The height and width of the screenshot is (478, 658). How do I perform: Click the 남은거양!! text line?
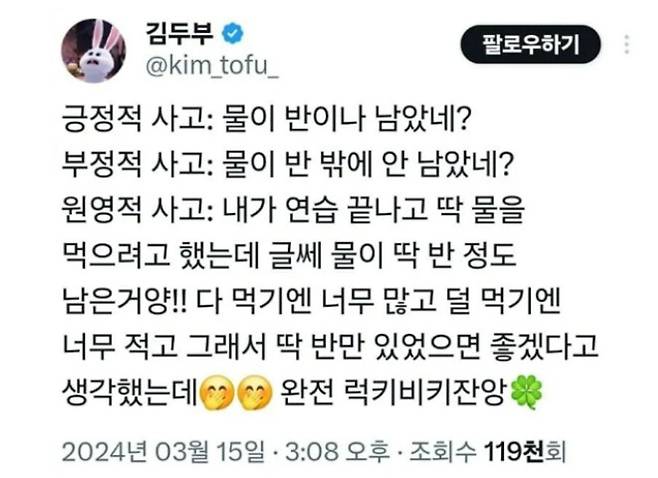click(311, 301)
